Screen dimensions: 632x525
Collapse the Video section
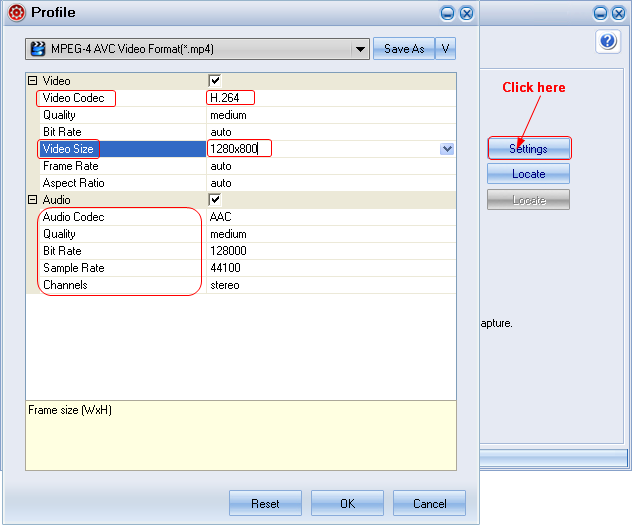pyautogui.click(x=33, y=81)
